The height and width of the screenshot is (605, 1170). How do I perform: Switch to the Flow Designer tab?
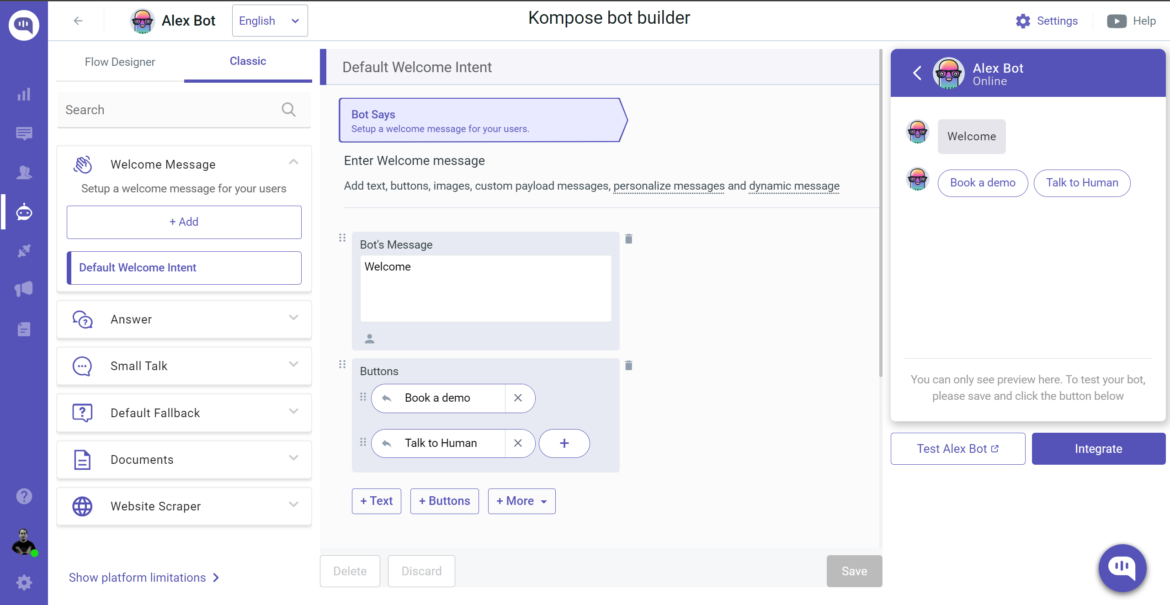118,61
